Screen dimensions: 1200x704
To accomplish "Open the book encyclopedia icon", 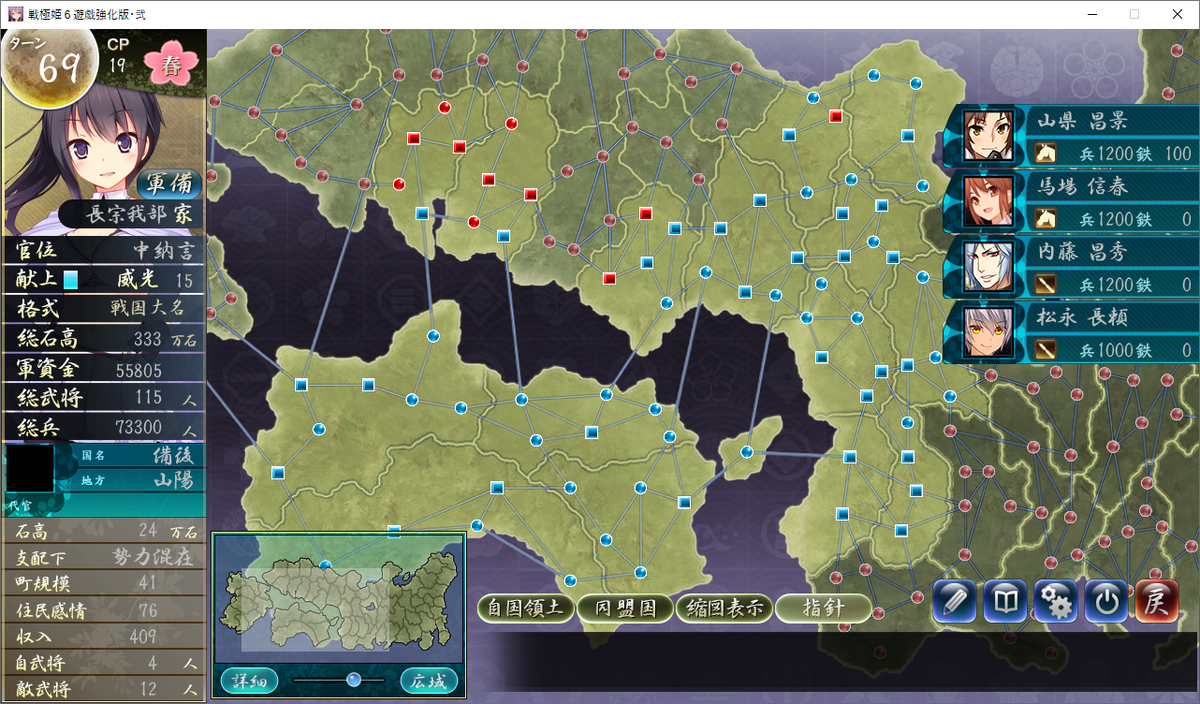I will [x=1005, y=601].
